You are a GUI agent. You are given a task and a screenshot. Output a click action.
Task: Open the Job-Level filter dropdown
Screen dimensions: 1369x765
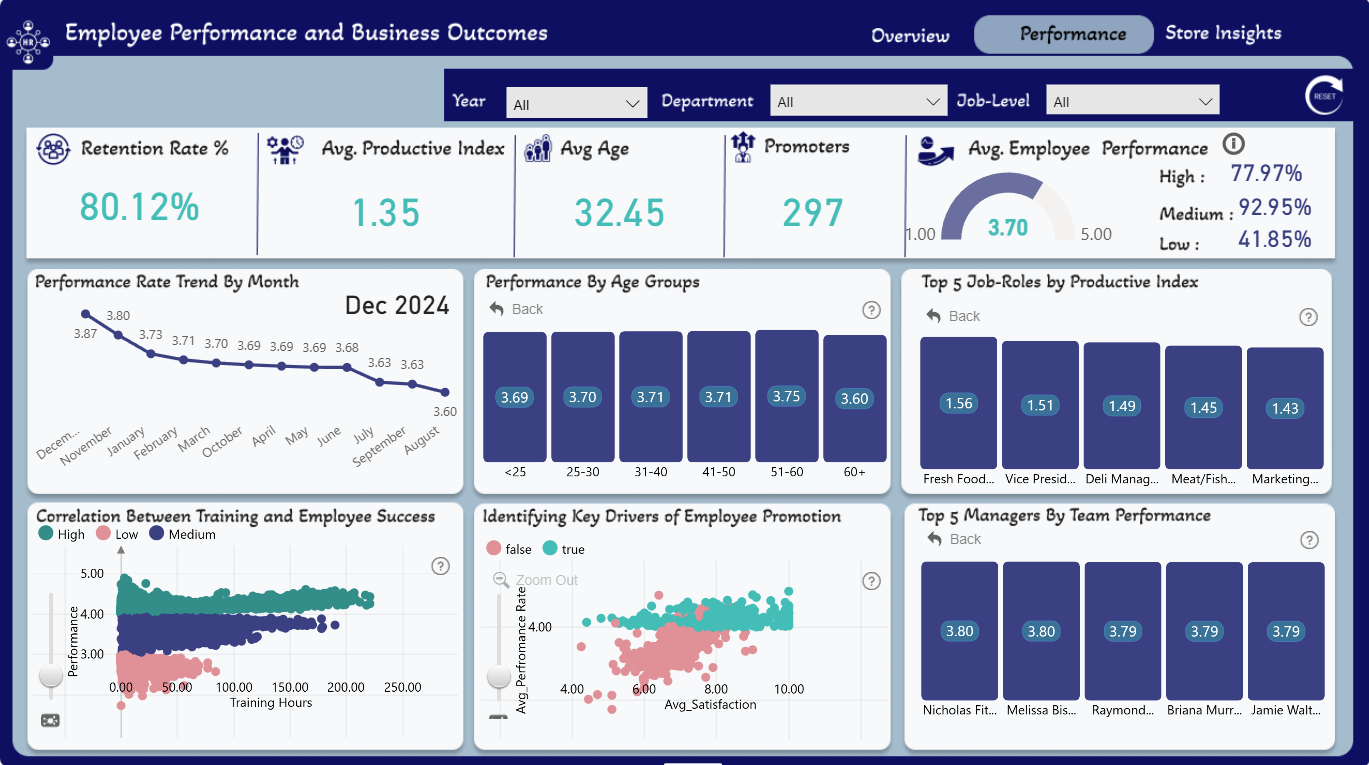1132,101
